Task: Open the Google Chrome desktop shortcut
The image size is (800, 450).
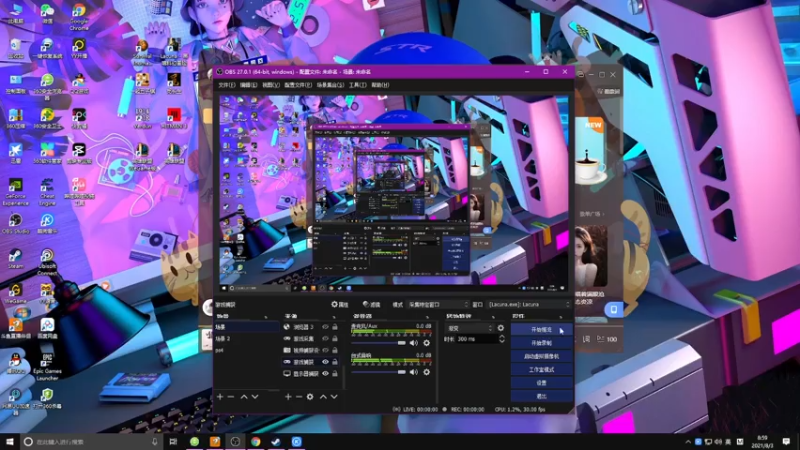Action: pyautogui.click(x=79, y=16)
